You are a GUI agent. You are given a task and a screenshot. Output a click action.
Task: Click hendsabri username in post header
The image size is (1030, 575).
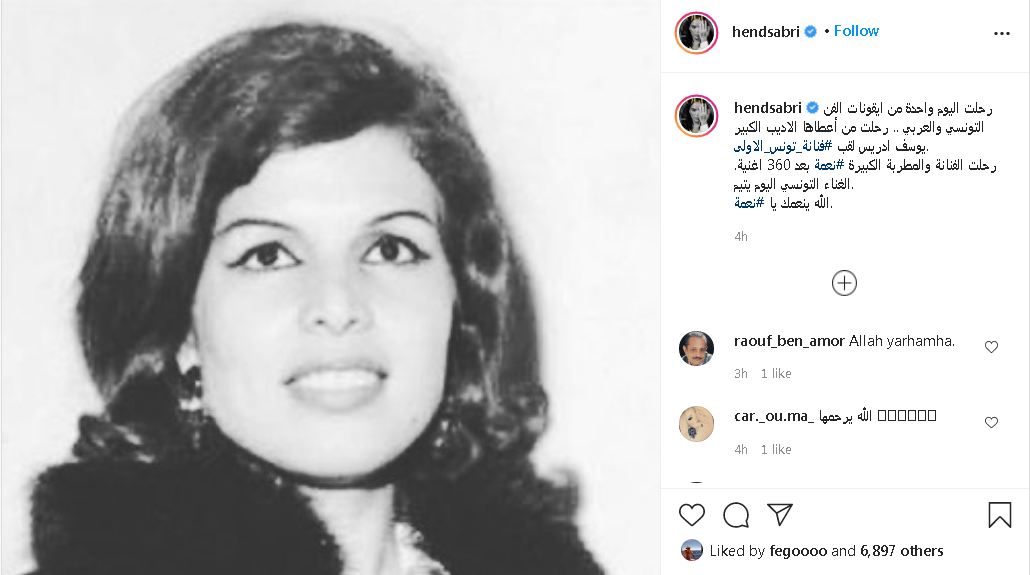[x=765, y=32]
